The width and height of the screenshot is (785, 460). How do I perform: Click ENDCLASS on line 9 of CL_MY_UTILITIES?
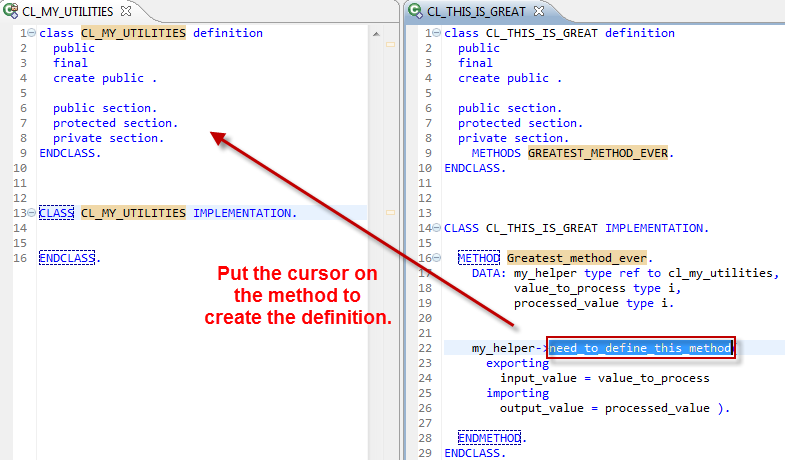[x=67, y=153]
